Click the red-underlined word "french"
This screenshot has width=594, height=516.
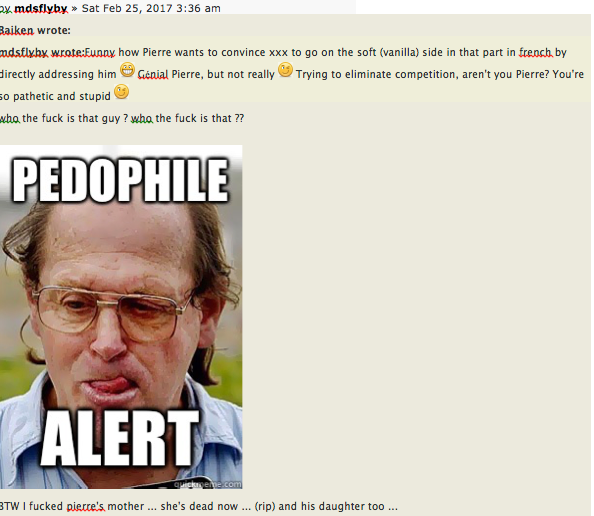535,52
